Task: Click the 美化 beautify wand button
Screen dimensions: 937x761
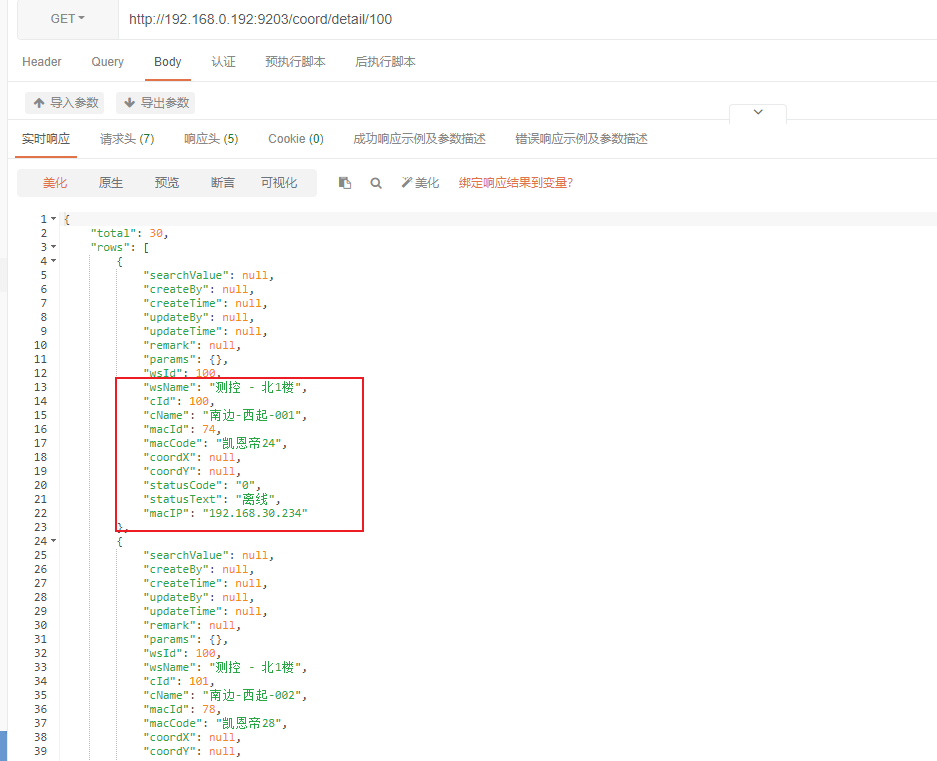Action: pos(420,183)
